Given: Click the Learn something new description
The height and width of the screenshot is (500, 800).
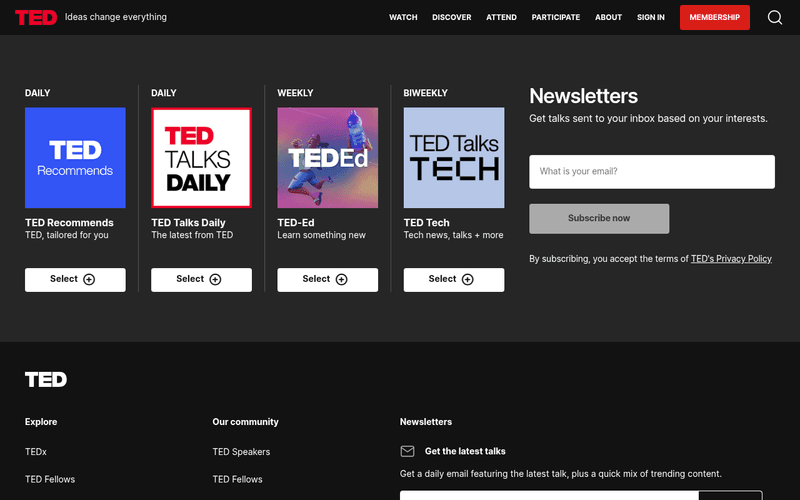Looking at the screenshot, I should (321, 235).
